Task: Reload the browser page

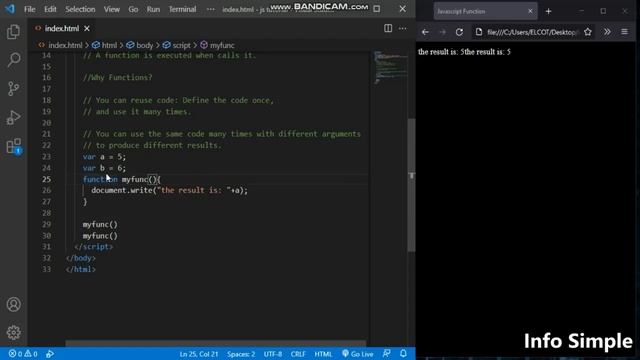Action: coord(459,32)
